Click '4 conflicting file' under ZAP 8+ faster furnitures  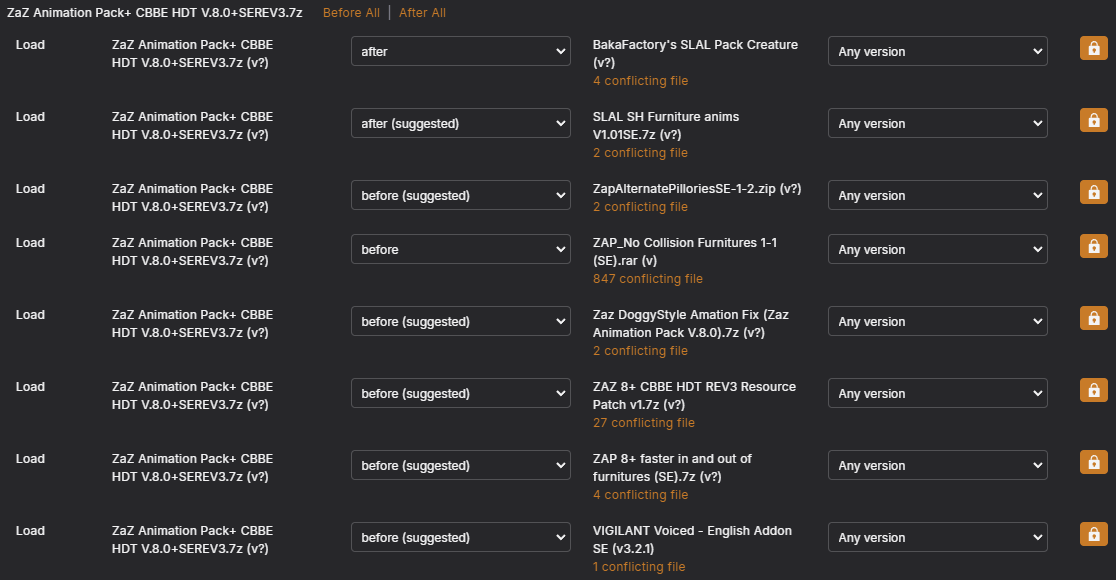pos(641,495)
